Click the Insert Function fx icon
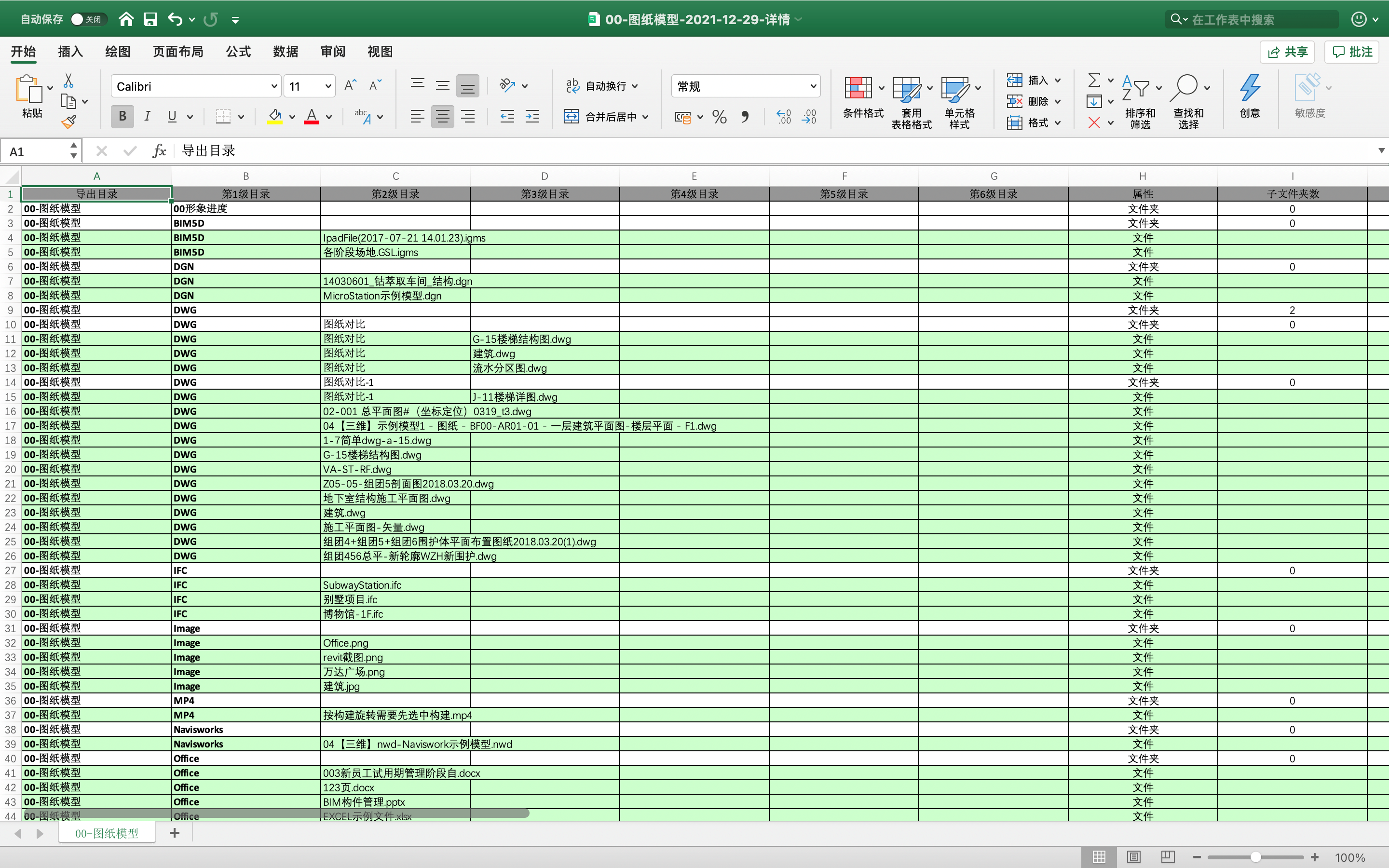The height and width of the screenshot is (868, 1389). tap(159, 151)
